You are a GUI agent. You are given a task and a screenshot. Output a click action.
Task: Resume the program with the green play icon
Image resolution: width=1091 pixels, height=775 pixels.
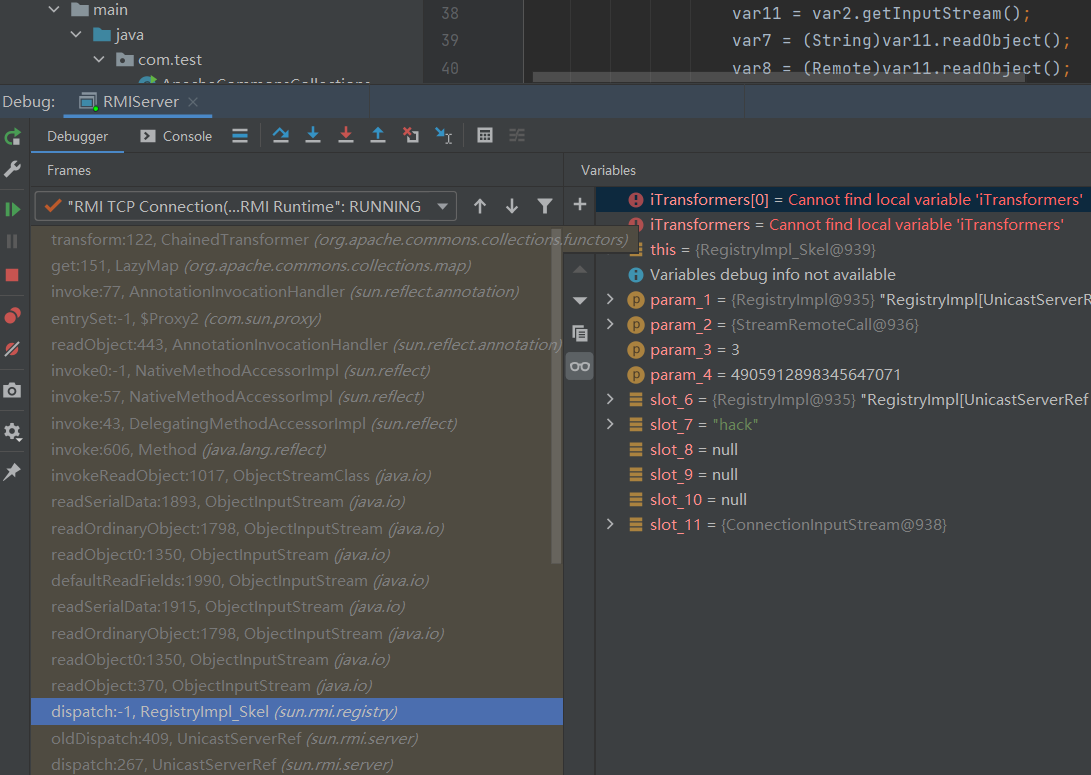(13, 209)
